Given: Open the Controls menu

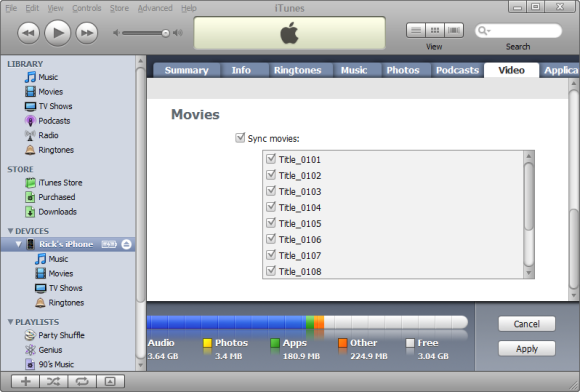Looking at the screenshot, I should (x=87, y=8).
